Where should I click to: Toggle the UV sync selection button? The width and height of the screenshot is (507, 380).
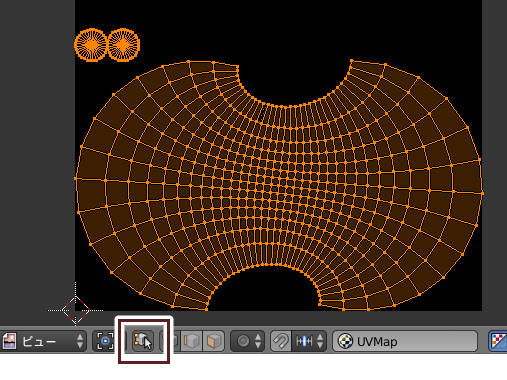tap(143, 341)
